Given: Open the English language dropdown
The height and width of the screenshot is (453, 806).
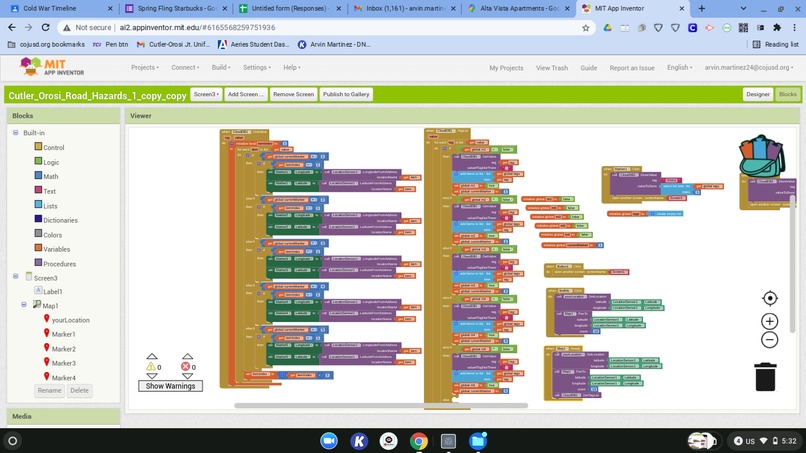Looking at the screenshot, I should pyautogui.click(x=679, y=67).
